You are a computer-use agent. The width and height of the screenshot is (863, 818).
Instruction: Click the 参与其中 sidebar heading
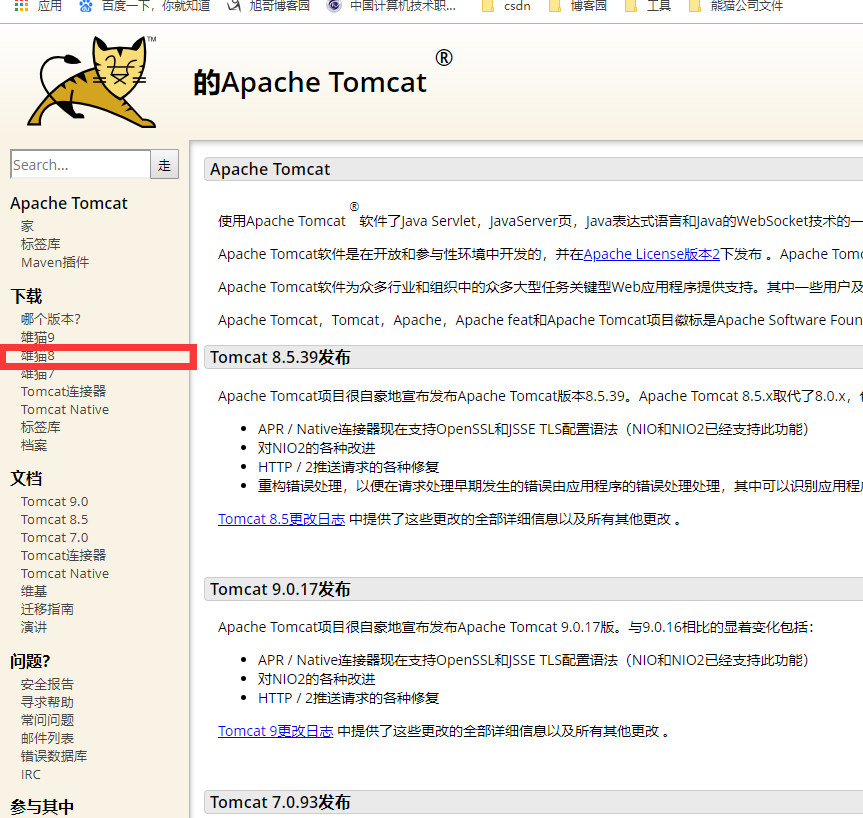click(42, 807)
